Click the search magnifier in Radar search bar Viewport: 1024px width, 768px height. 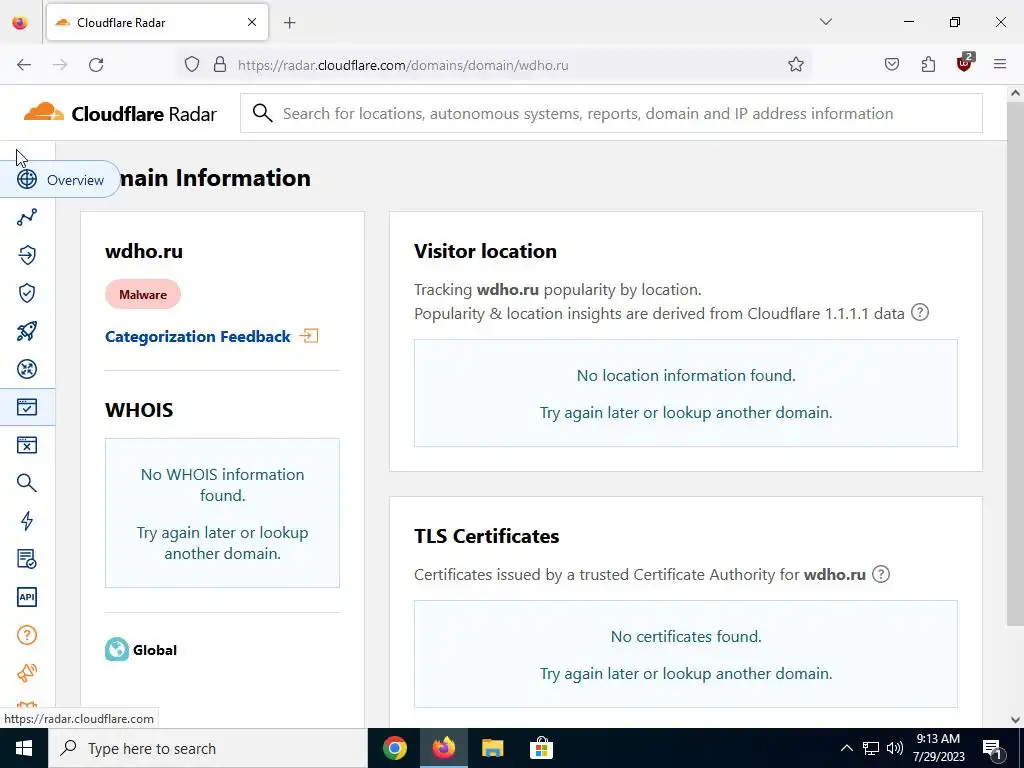click(x=263, y=113)
